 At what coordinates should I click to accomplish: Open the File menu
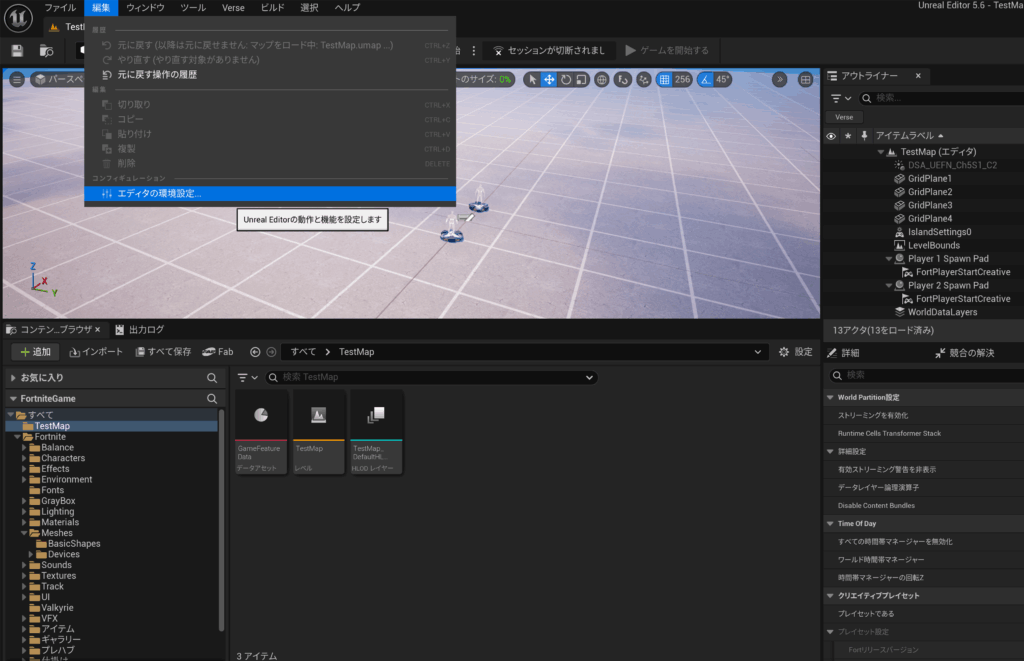(x=60, y=8)
